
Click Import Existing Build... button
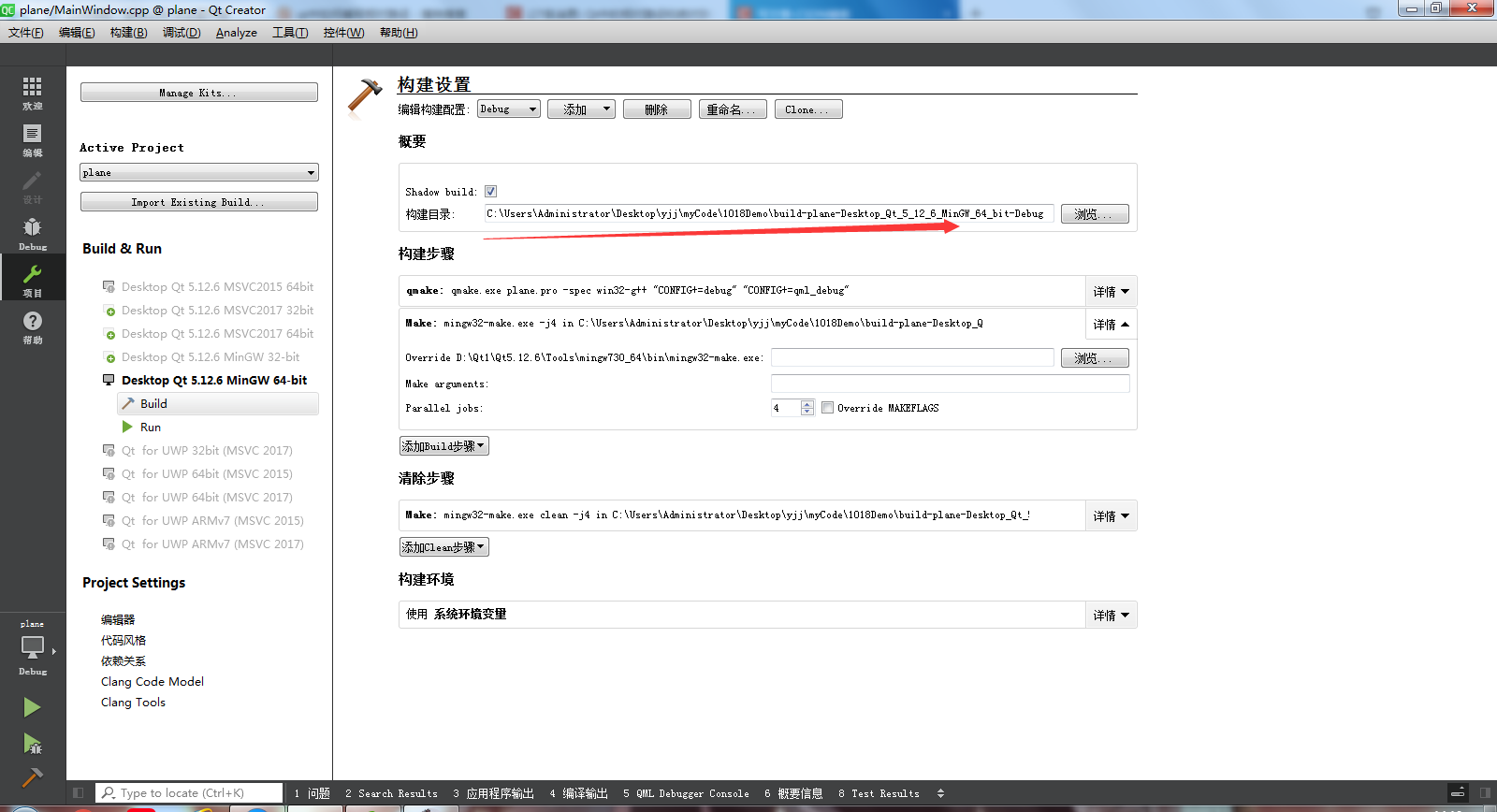tap(199, 202)
